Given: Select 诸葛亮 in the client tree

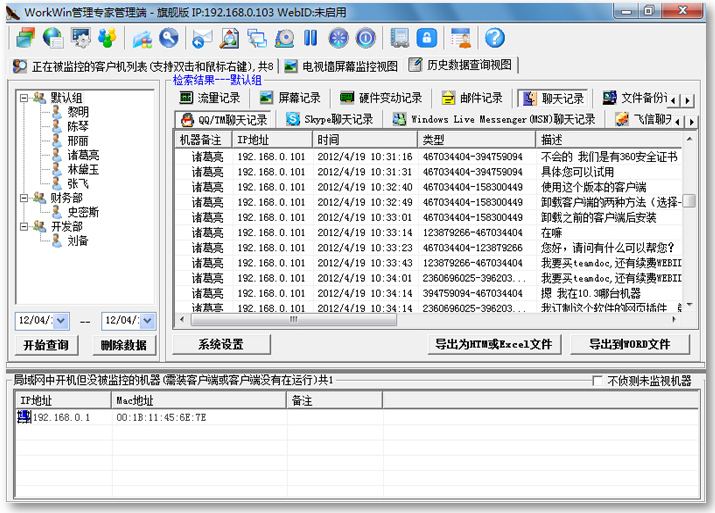Looking at the screenshot, I should [83, 155].
